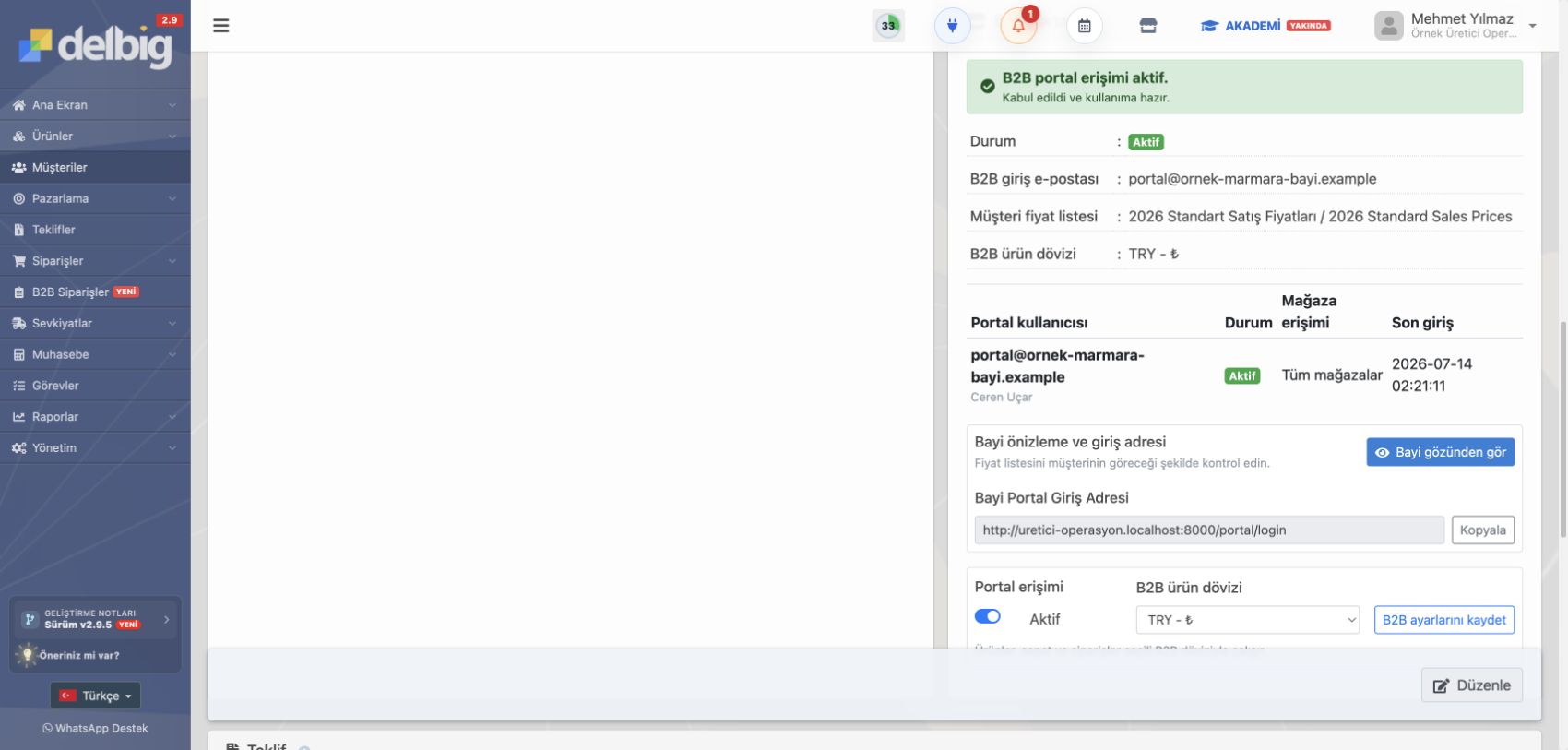Screen dimensions: 1568x750
Task: Click the B2B portal erişimi aktif alert
Action: (1244, 87)
